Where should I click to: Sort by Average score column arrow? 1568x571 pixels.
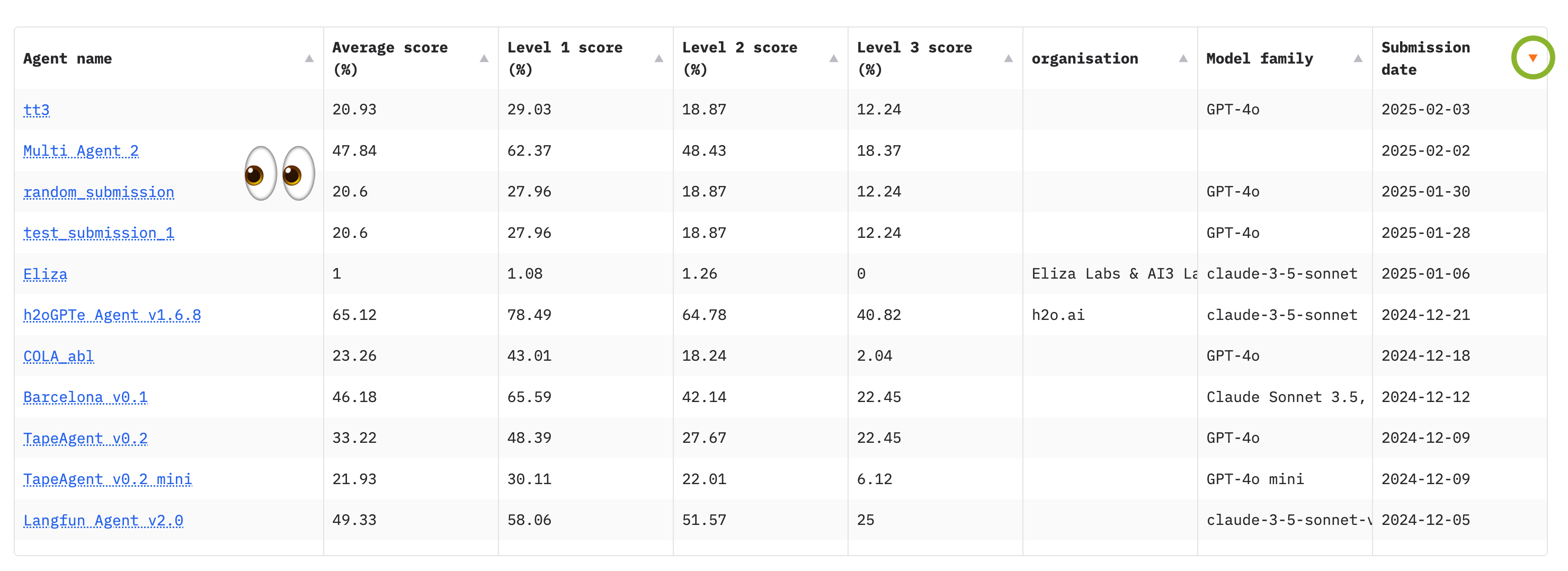[x=484, y=58]
